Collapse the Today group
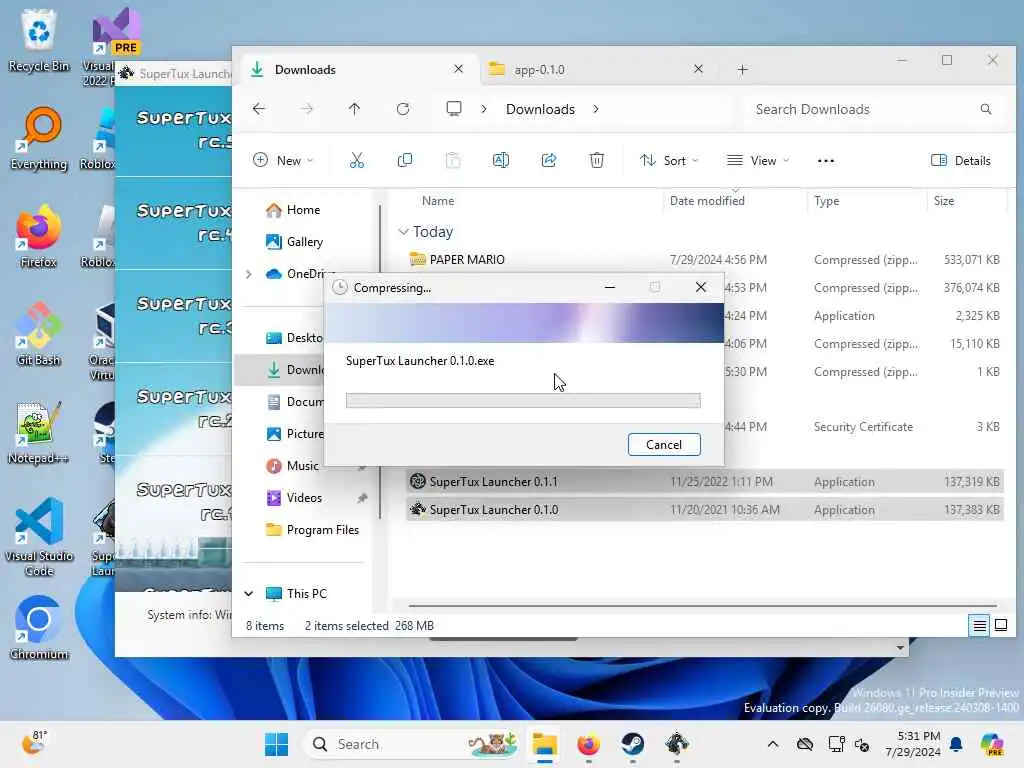Viewport: 1024px width, 768px height. (404, 232)
